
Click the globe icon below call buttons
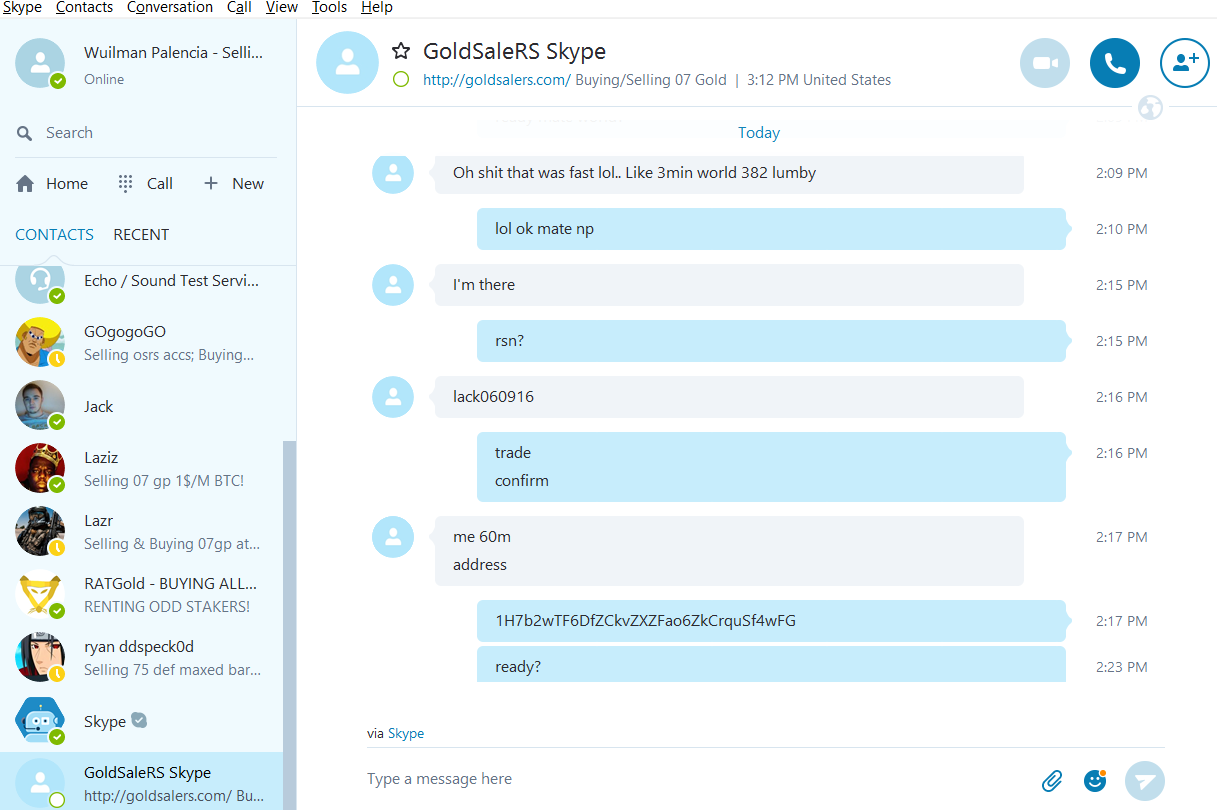[1150, 107]
